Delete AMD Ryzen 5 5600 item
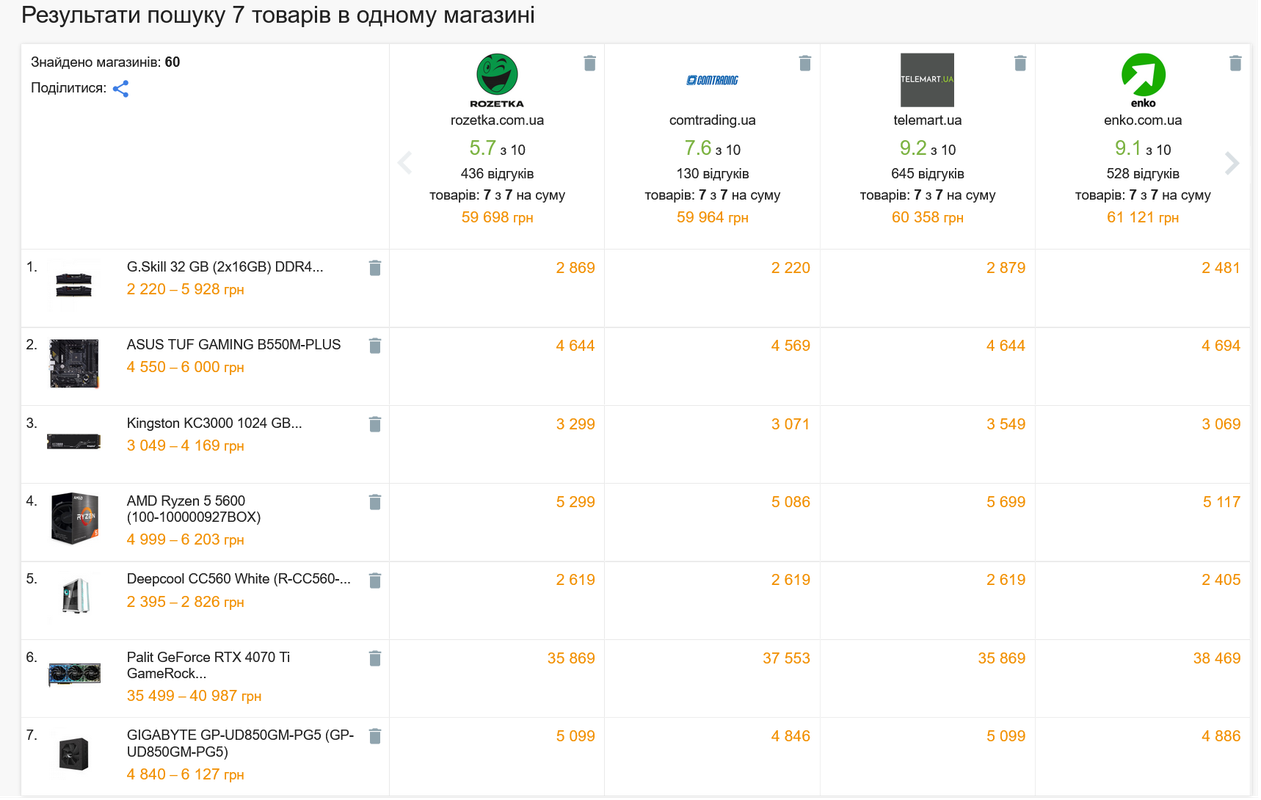This screenshot has height=800, width=1261. tap(375, 502)
